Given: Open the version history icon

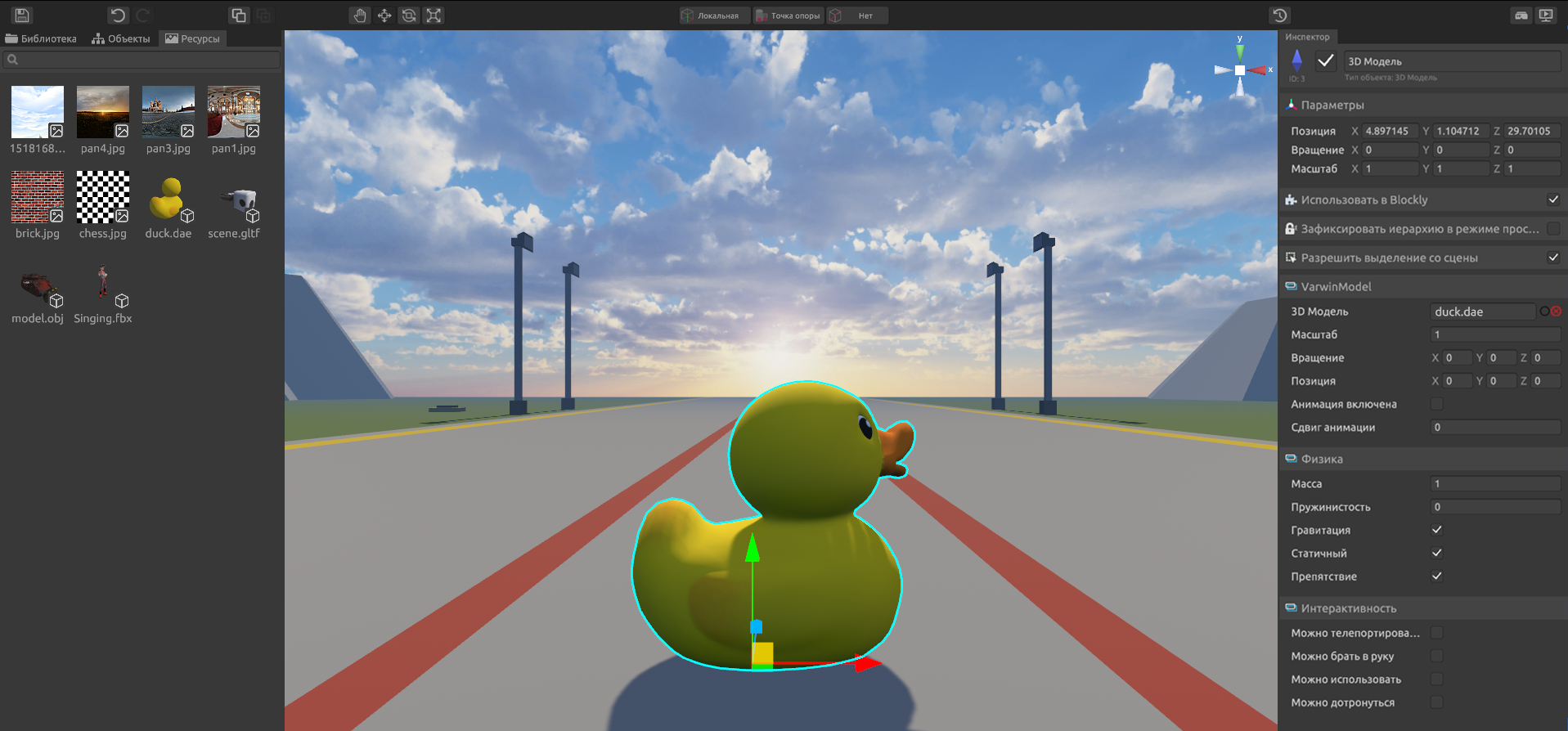Looking at the screenshot, I should [1280, 15].
